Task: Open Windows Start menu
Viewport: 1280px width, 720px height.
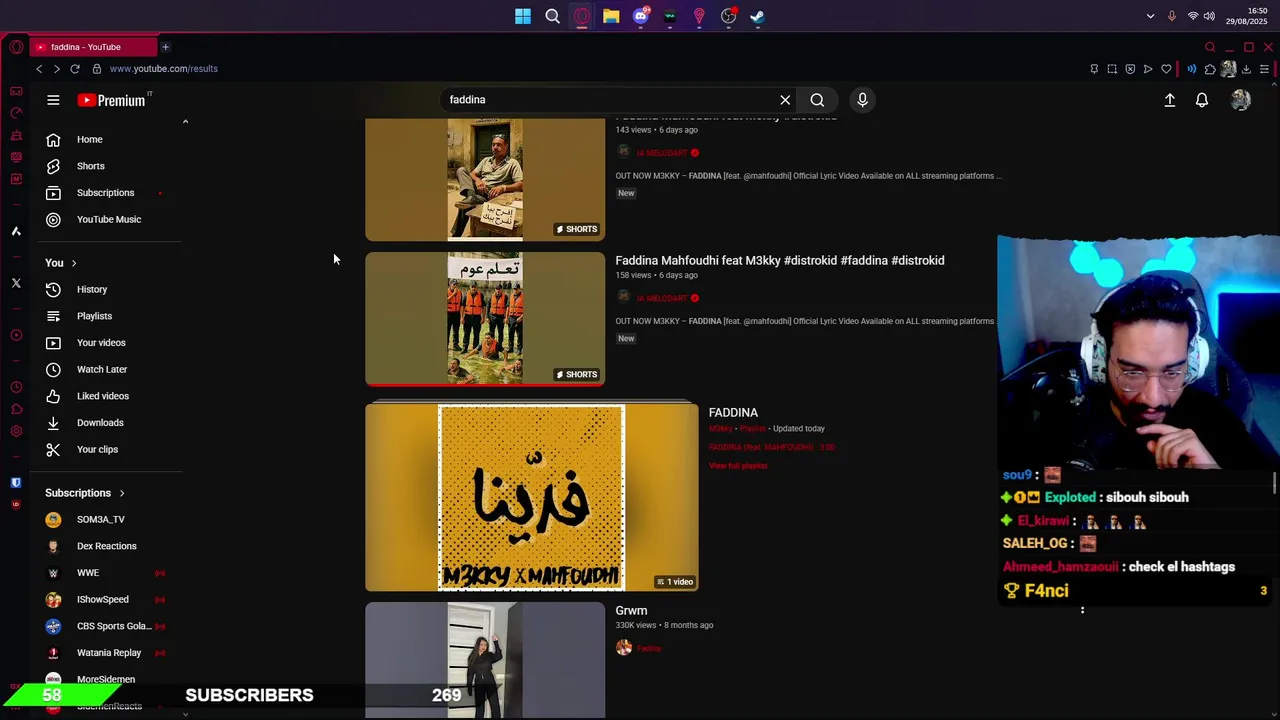Action: point(523,16)
